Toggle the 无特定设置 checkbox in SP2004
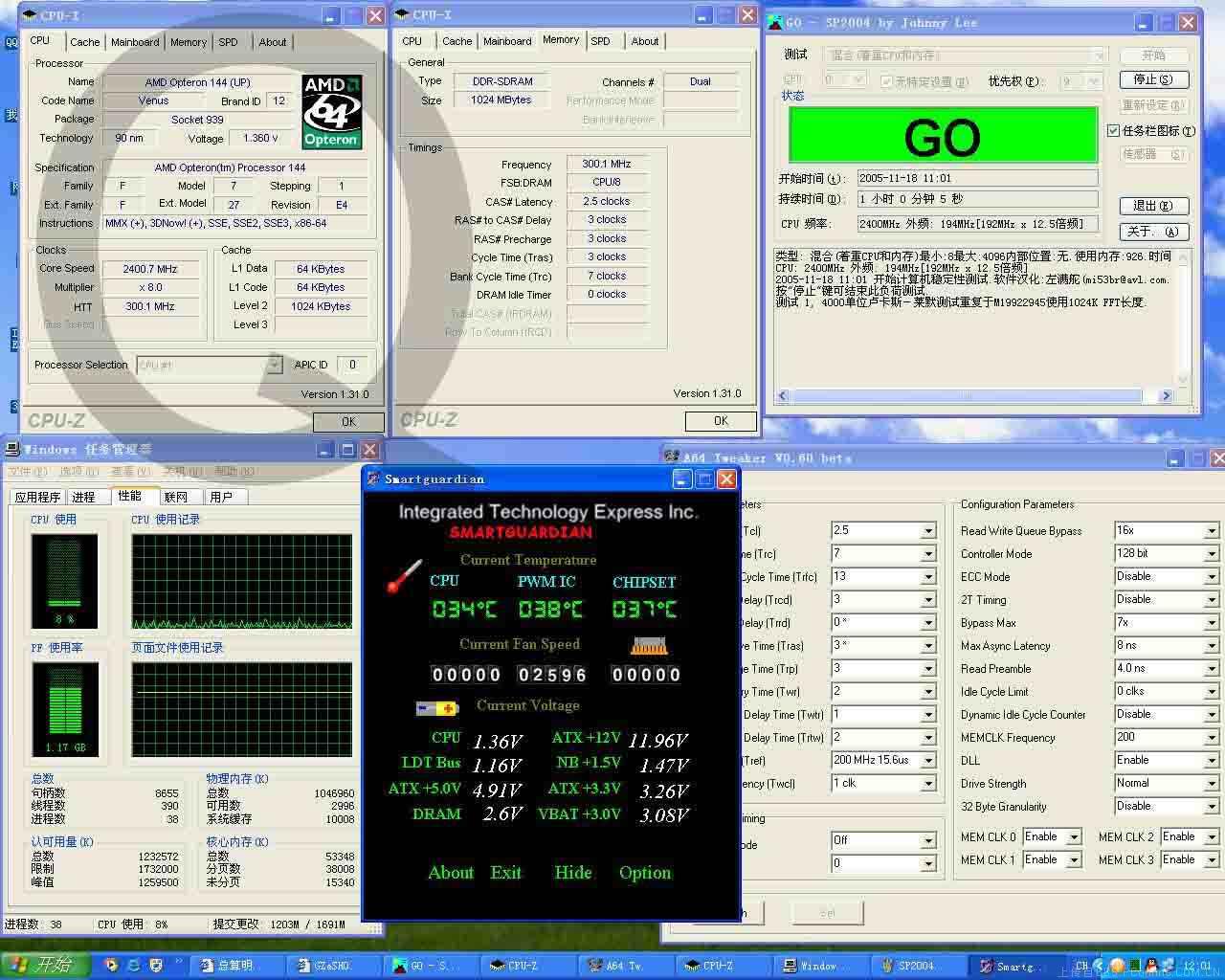 pyautogui.click(x=886, y=81)
